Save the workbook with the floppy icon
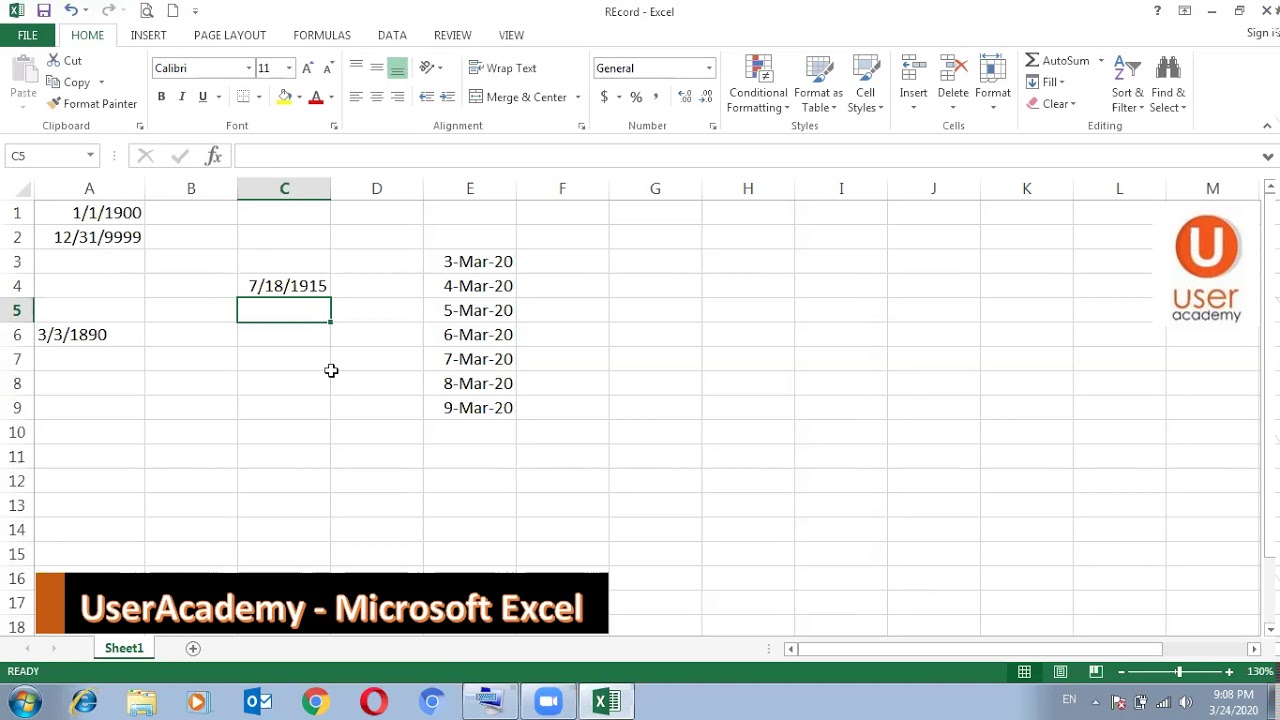This screenshot has height=720, width=1280. coord(43,11)
